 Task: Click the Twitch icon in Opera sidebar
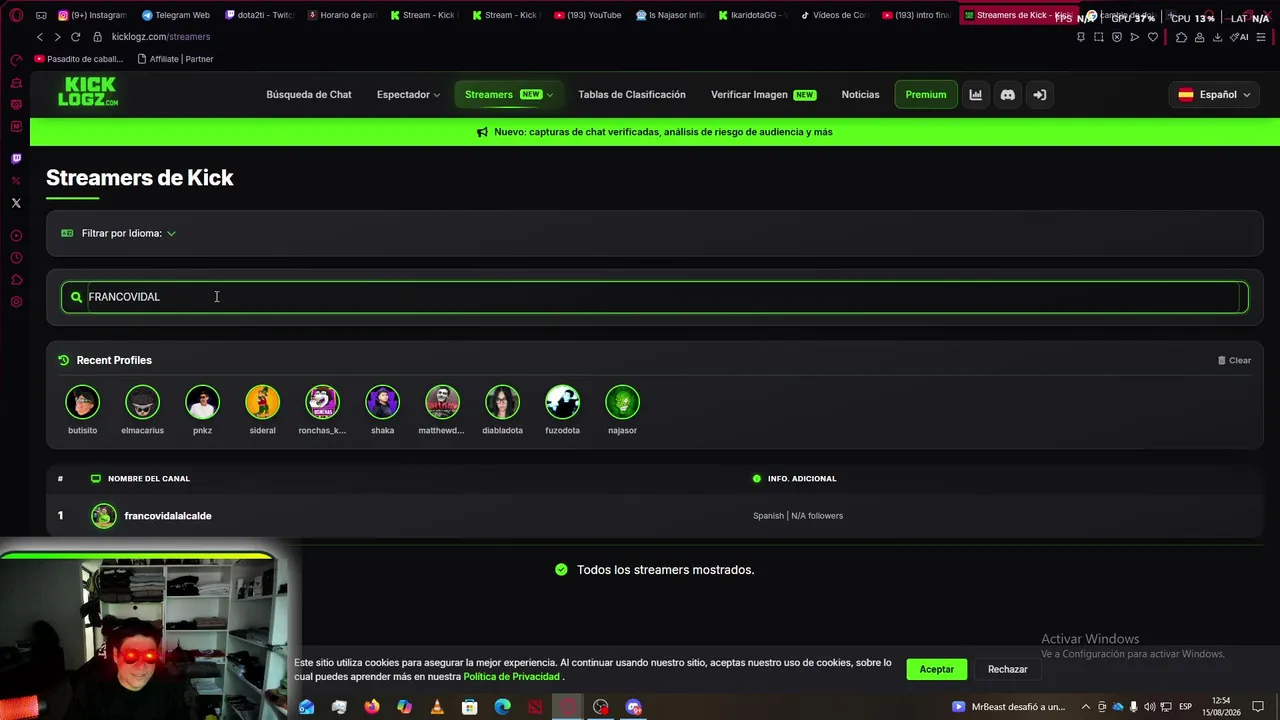16,159
